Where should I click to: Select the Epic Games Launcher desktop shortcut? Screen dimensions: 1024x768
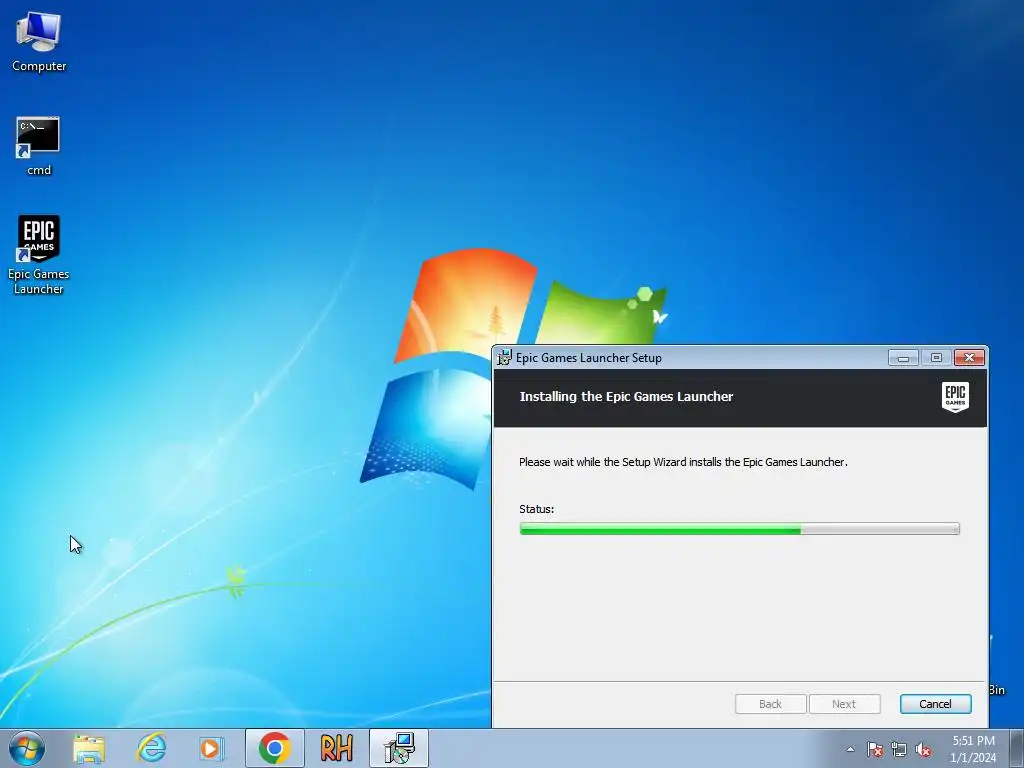[x=39, y=255]
